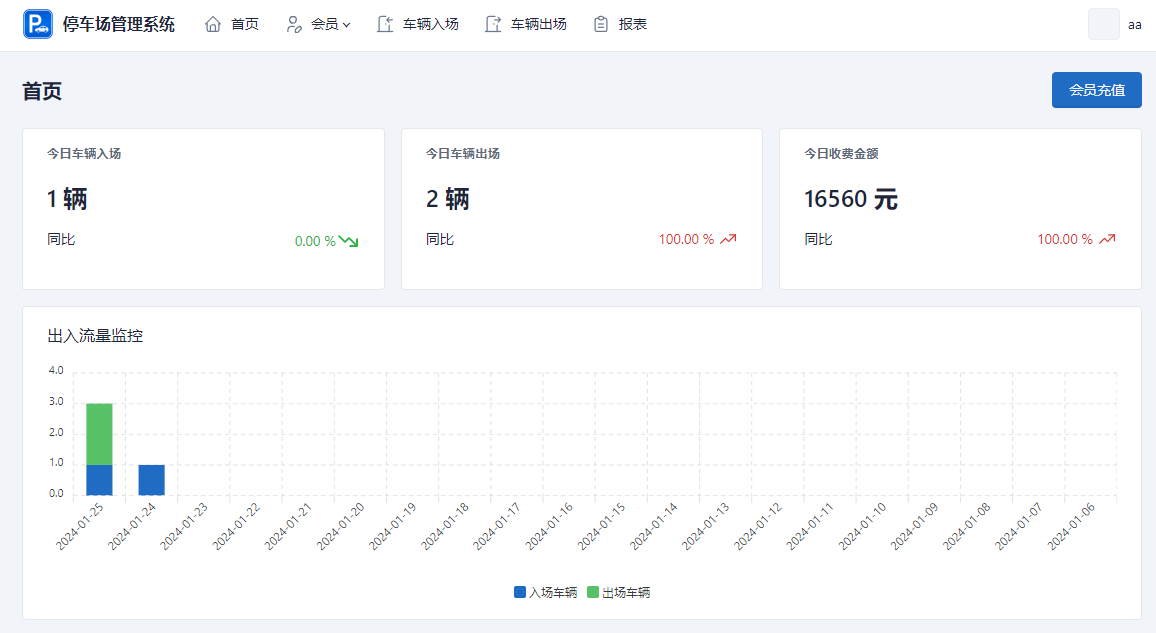Click the username aa
This screenshot has height=633, width=1156.
click(1135, 25)
